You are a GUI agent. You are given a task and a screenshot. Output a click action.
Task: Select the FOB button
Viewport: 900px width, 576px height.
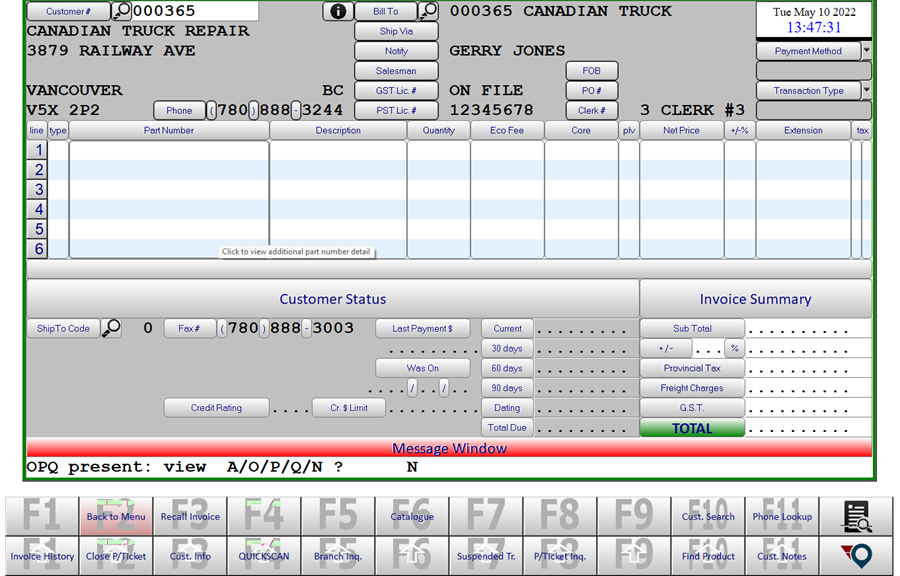pos(592,71)
